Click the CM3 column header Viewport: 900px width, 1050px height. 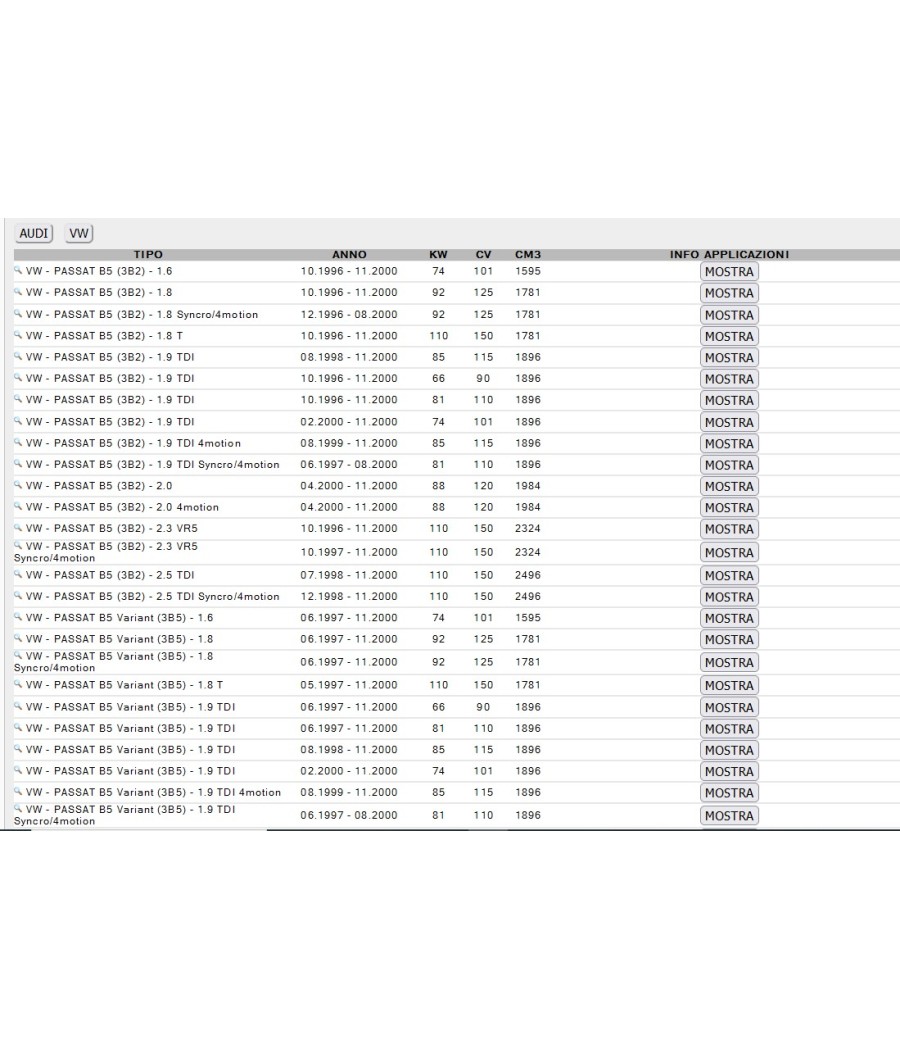point(528,254)
